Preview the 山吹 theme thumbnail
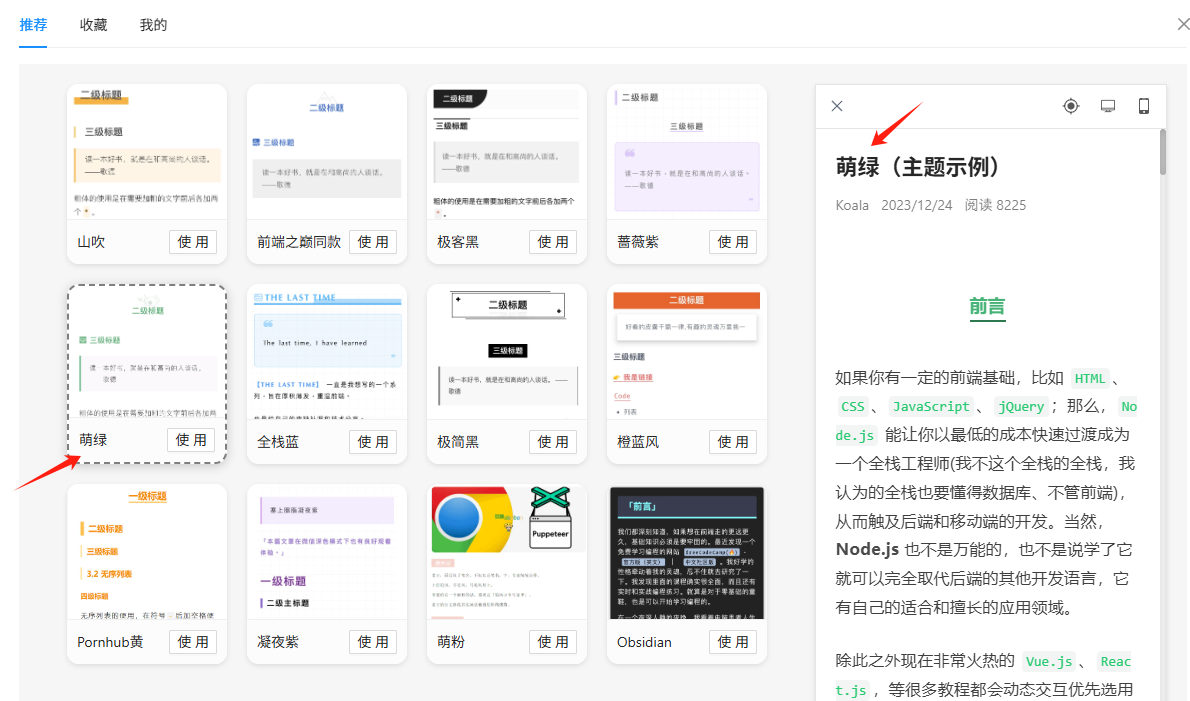This screenshot has width=1190, height=701. coord(147,152)
